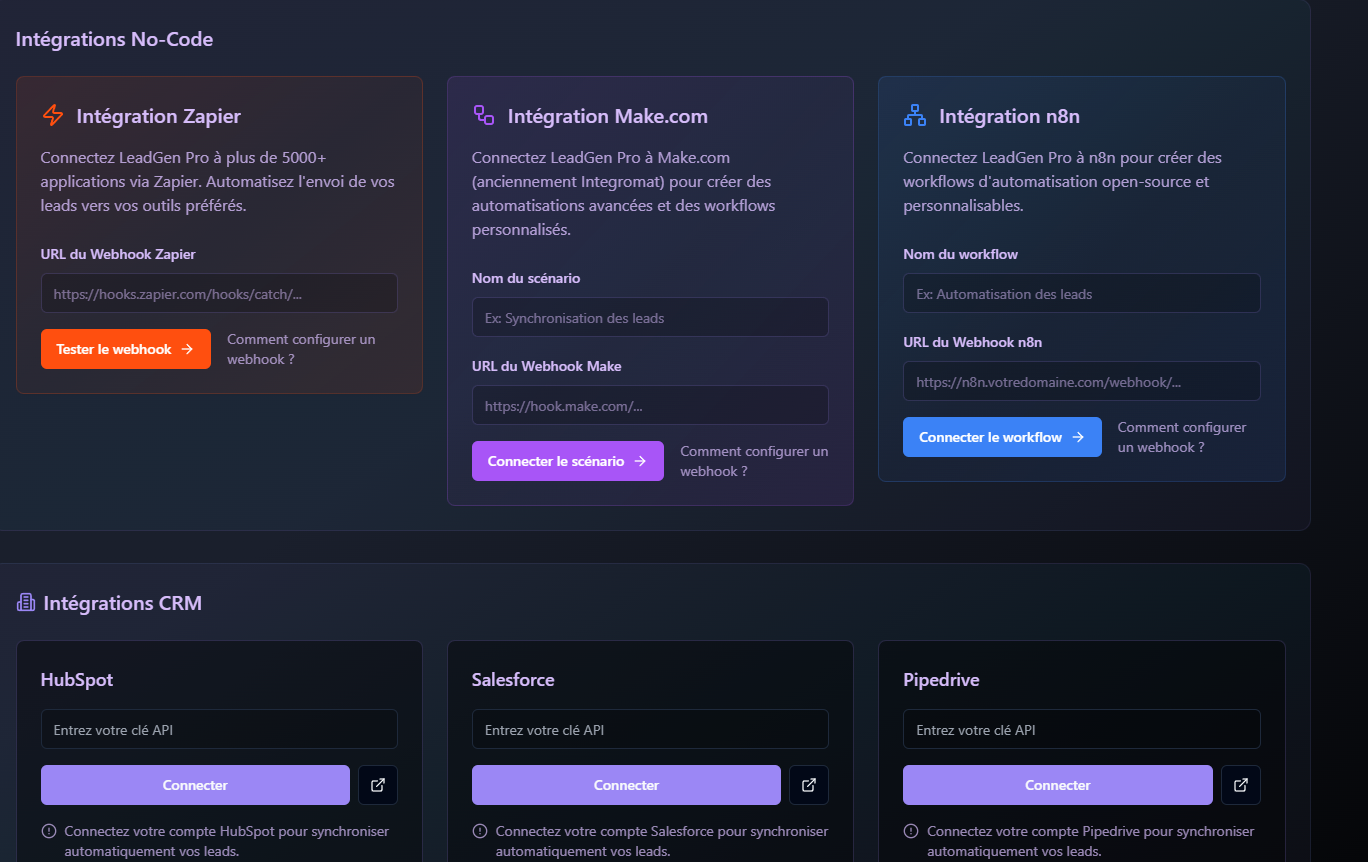The width and height of the screenshot is (1368, 862).
Task: Click the Make.com description paragraph
Action: click(624, 193)
